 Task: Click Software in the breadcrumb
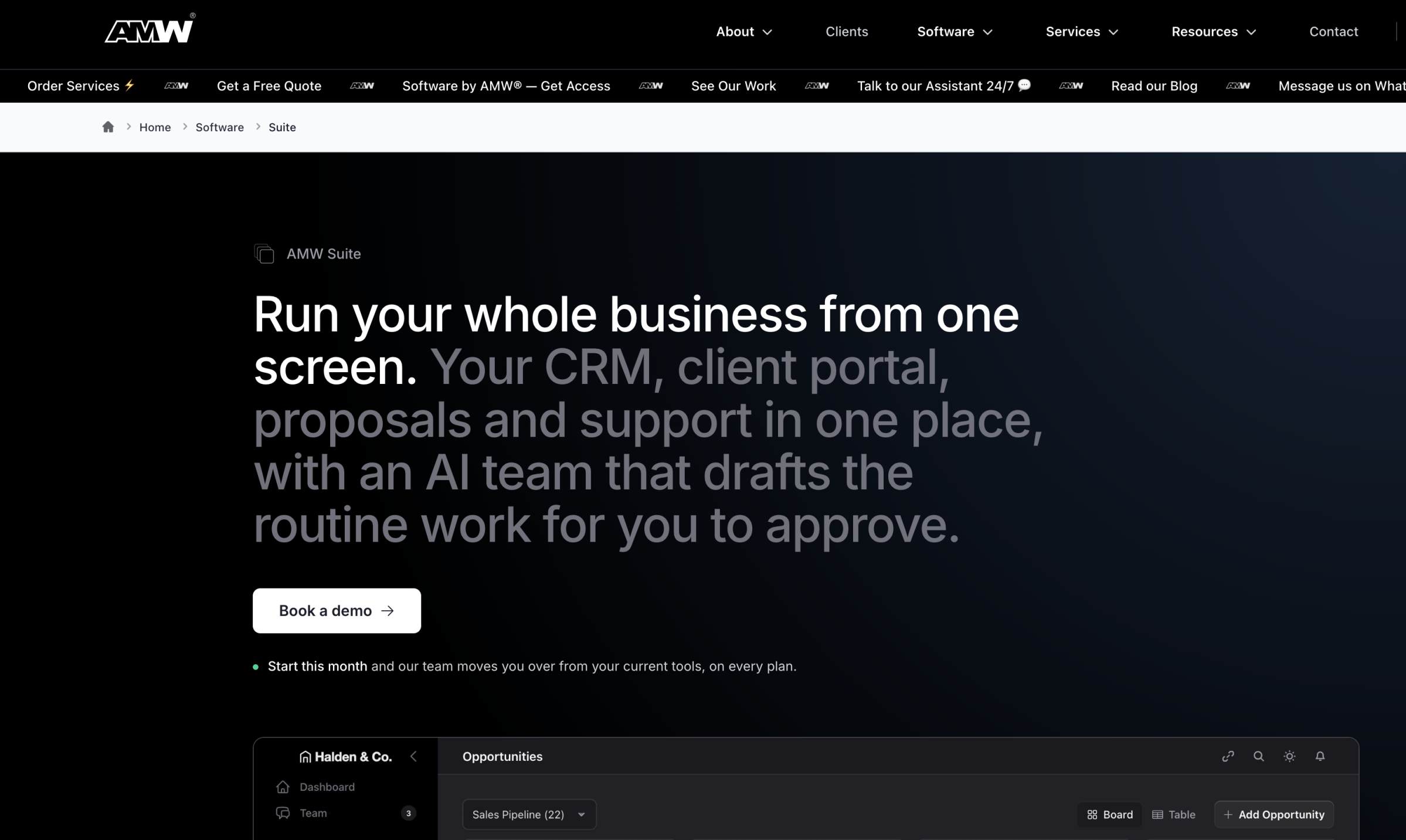(x=219, y=127)
